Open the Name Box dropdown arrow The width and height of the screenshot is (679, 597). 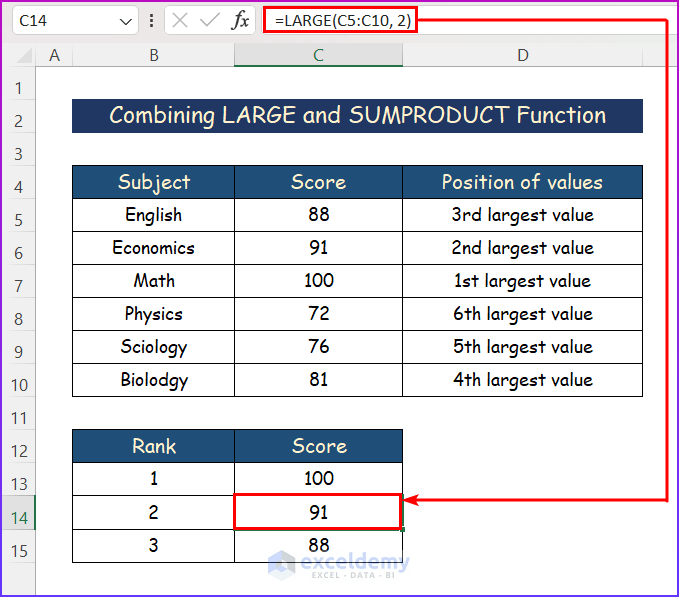126,21
